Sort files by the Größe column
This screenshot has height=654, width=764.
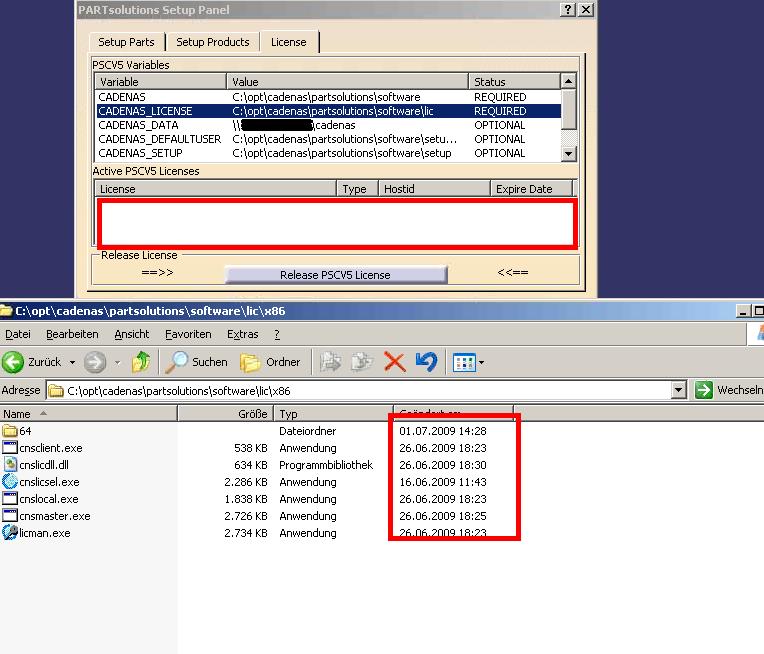click(x=226, y=414)
